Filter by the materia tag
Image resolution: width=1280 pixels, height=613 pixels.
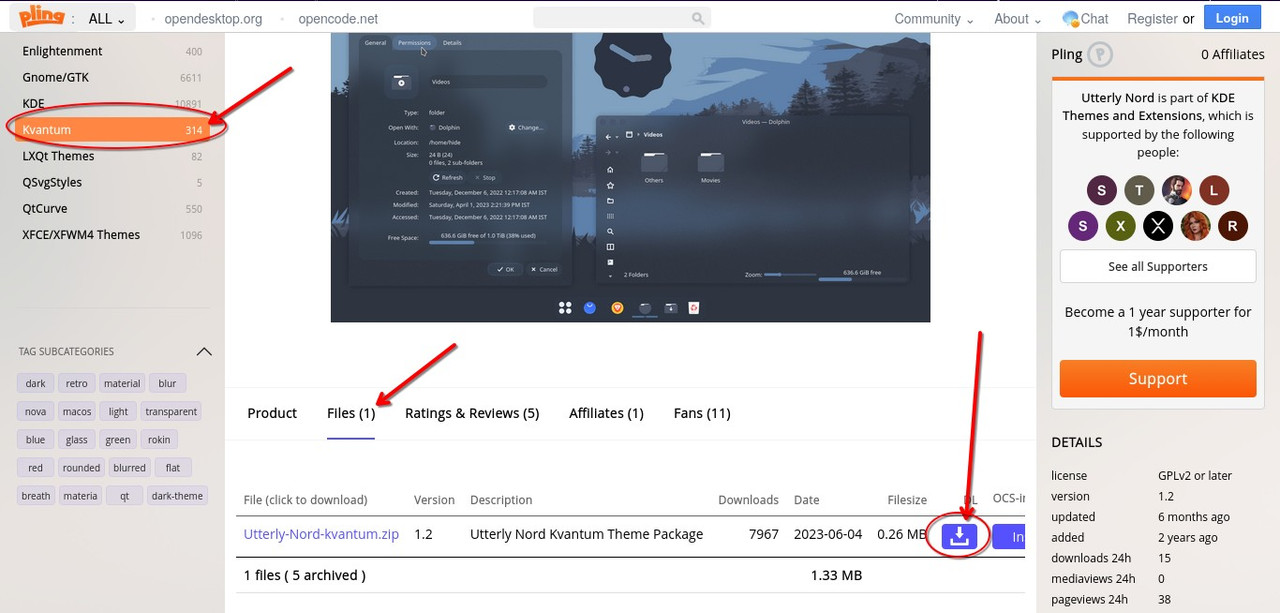tap(80, 495)
